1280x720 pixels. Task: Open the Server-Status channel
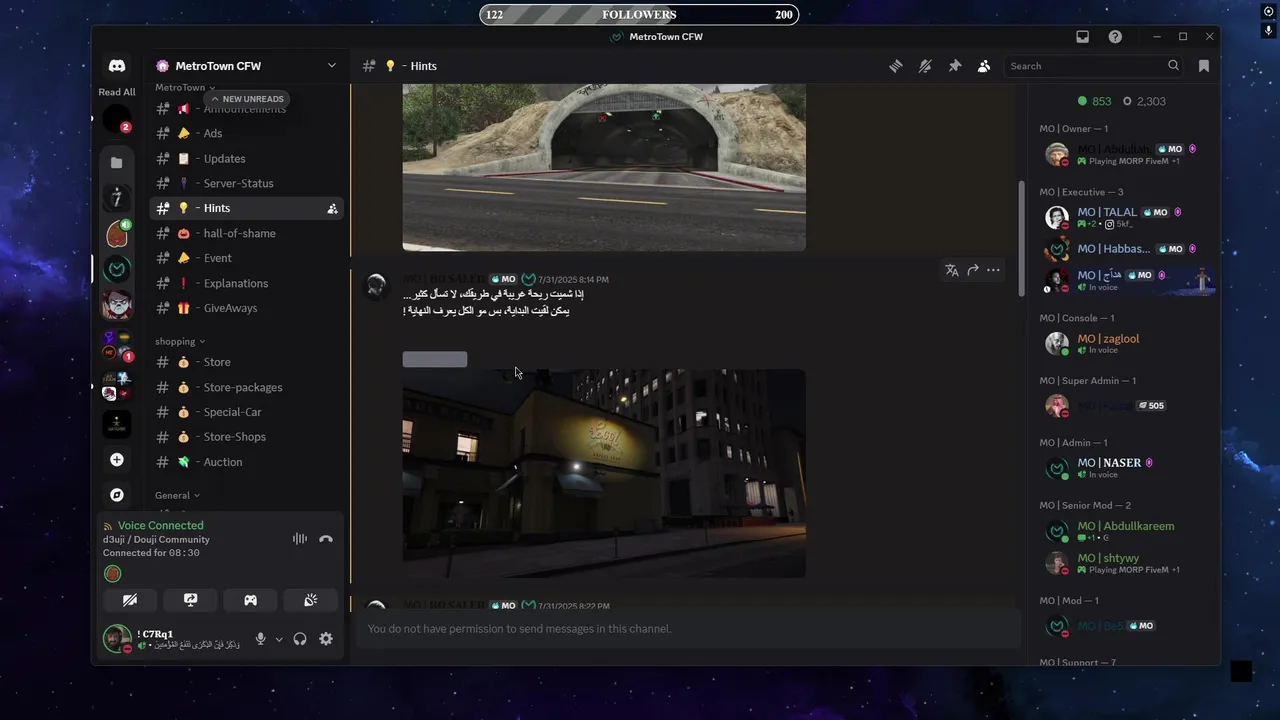click(246, 184)
